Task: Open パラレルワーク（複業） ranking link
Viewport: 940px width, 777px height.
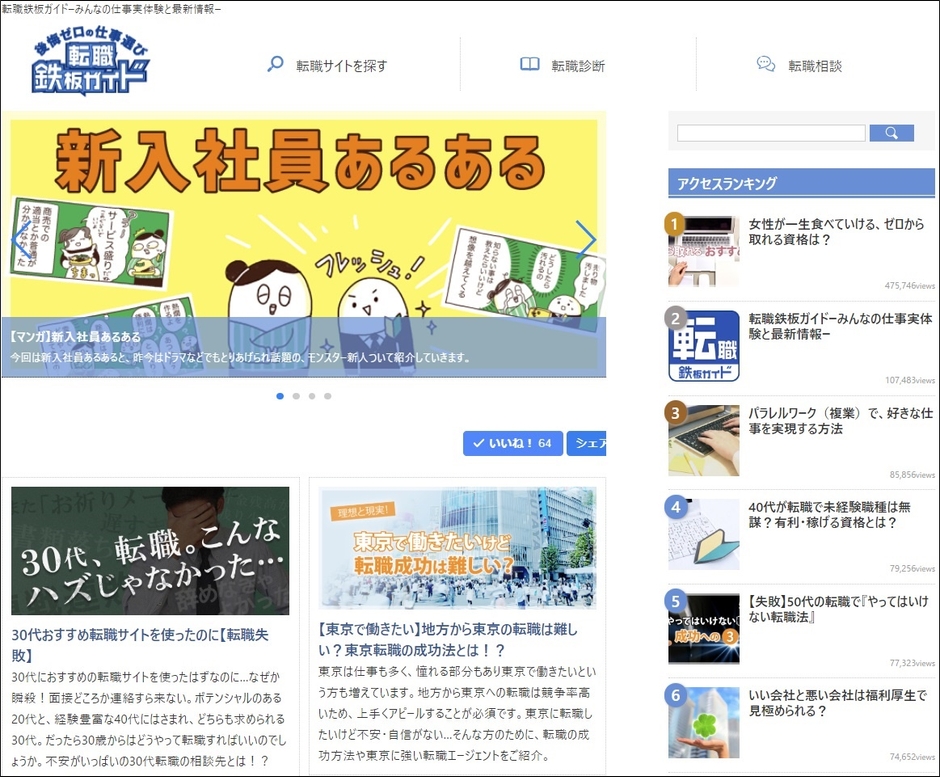Action: click(840, 421)
